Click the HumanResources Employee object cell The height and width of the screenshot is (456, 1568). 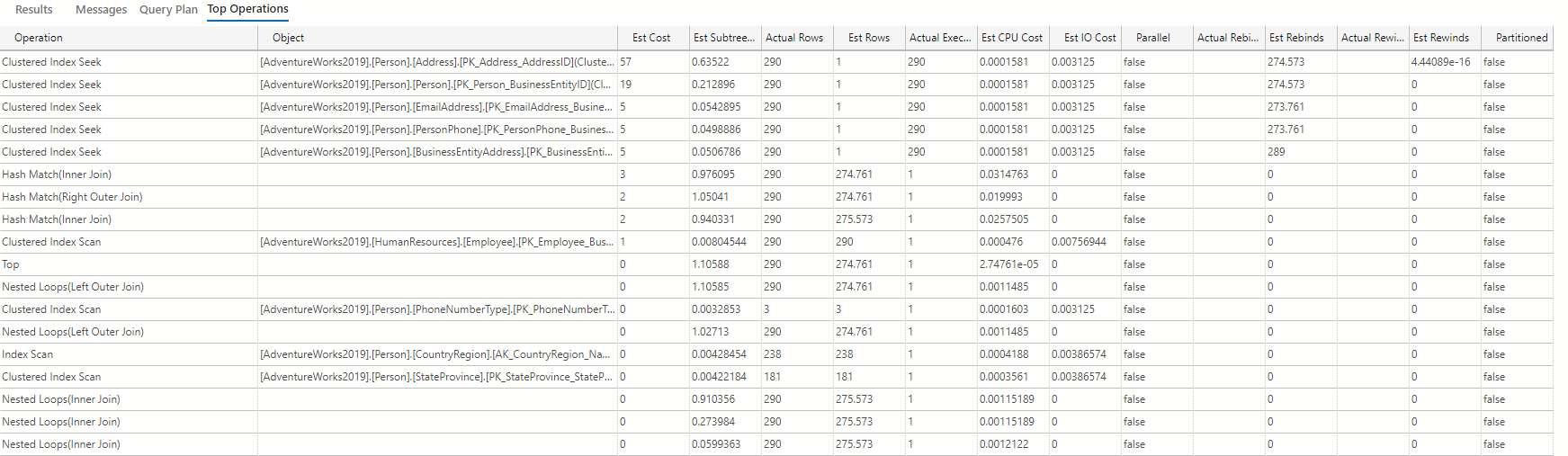tap(437, 242)
